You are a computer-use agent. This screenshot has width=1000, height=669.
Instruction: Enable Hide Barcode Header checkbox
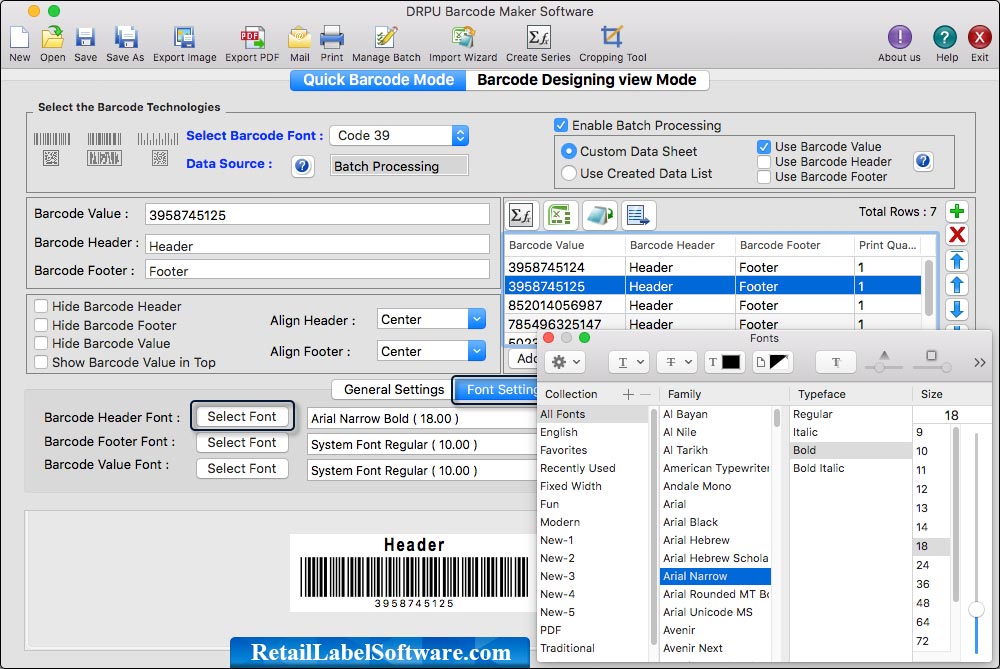point(42,307)
